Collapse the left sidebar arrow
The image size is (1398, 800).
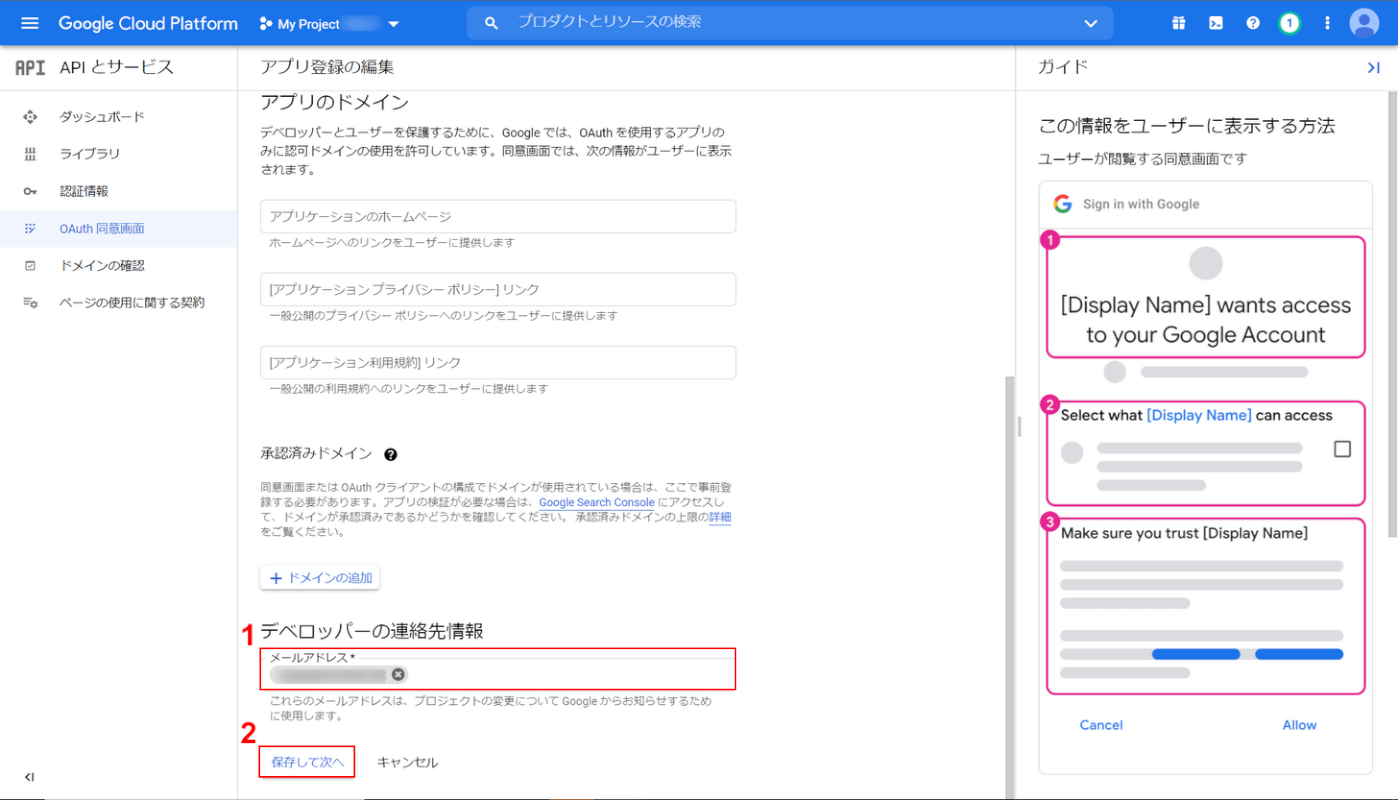tap(29, 777)
